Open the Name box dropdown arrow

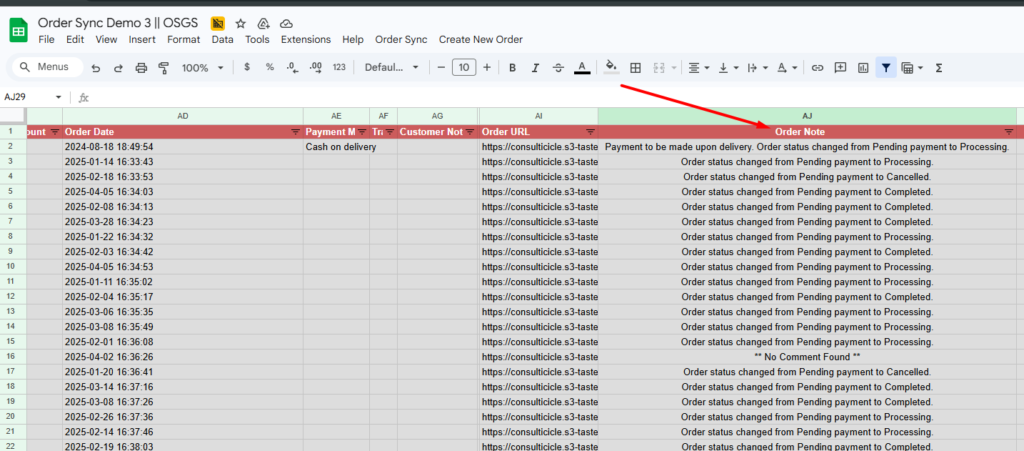point(58,97)
